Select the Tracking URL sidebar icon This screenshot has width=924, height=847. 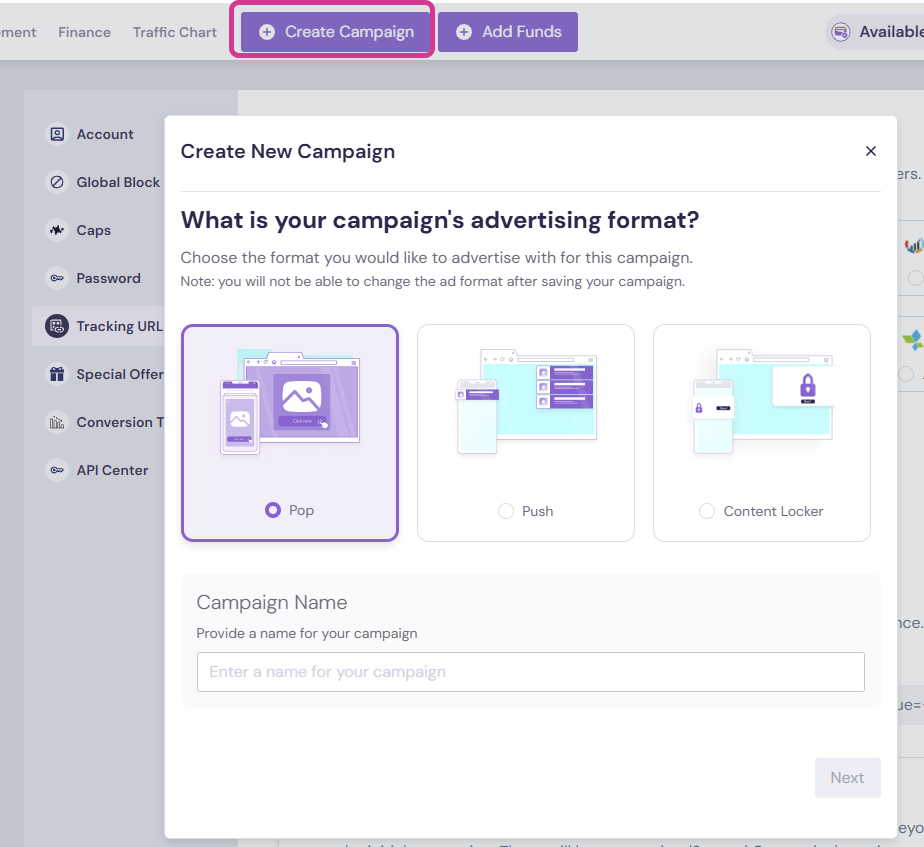point(55,325)
